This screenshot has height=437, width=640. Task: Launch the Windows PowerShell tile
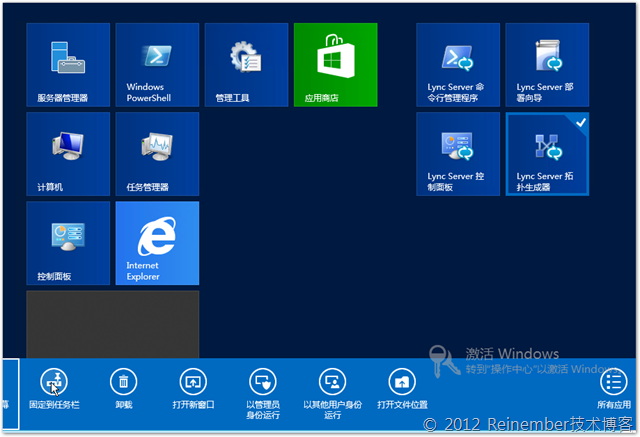[x=157, y=65]
